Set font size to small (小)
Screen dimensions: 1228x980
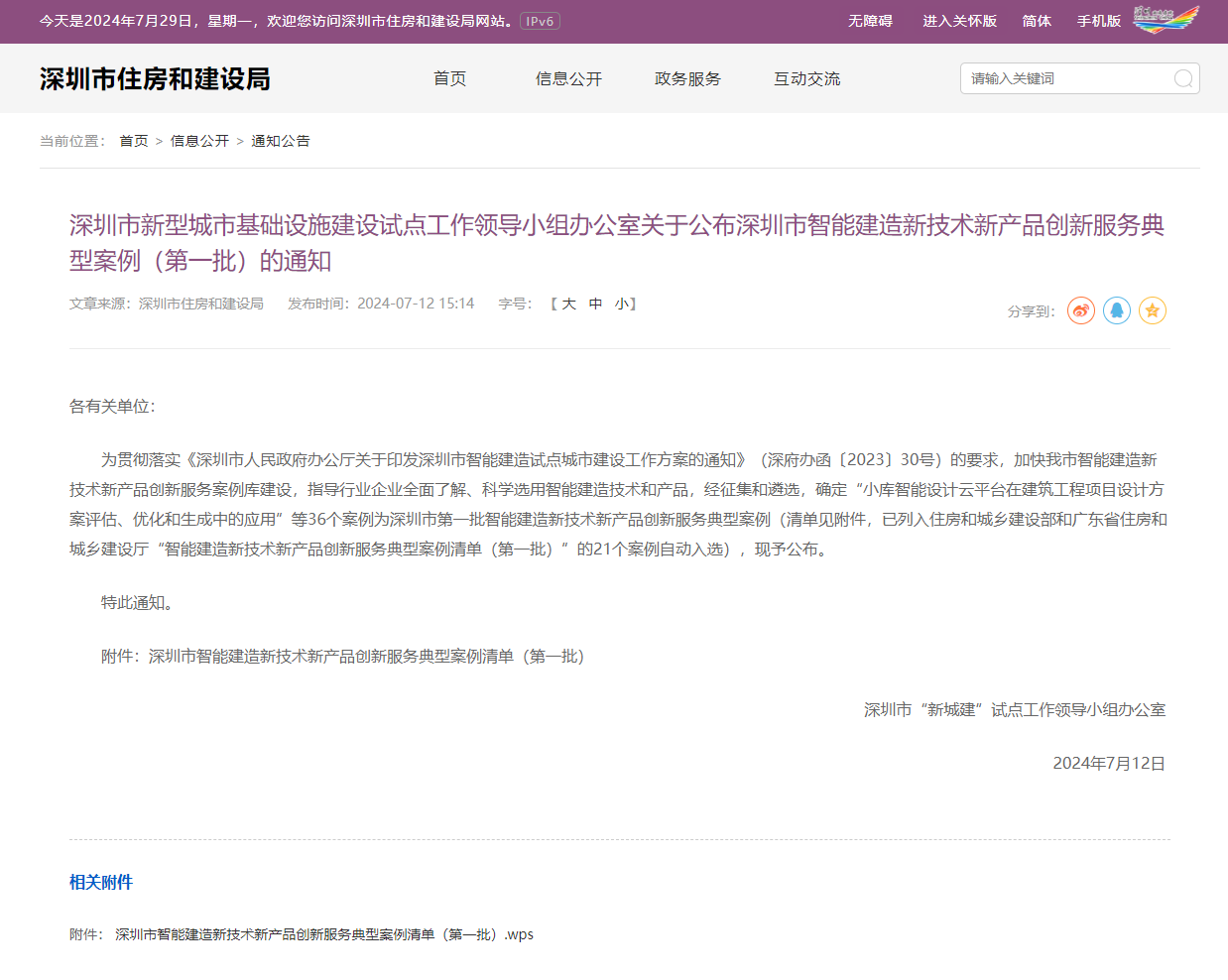click(x=621, y=304)
